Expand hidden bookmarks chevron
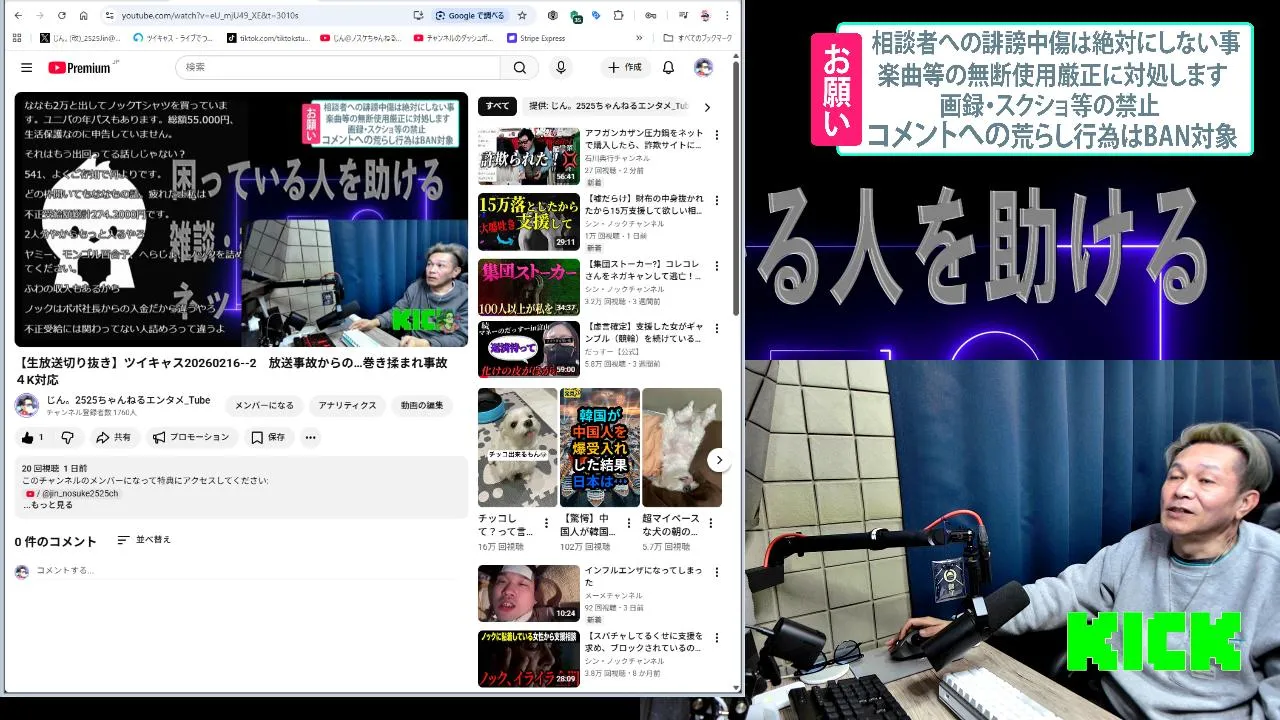The height and width of the screenshot is (720, 1280). pyautogui.click(x=639, y=38)
